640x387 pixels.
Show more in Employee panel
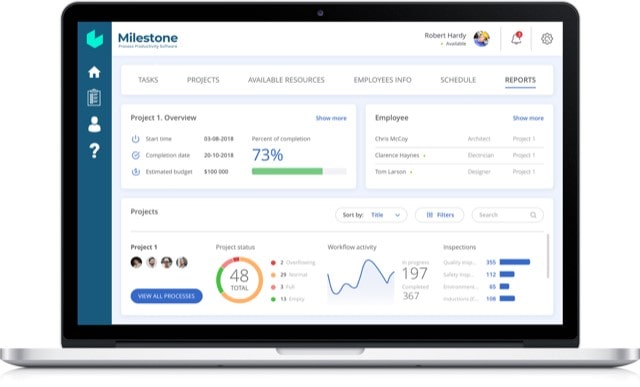(x=528, y=118)
